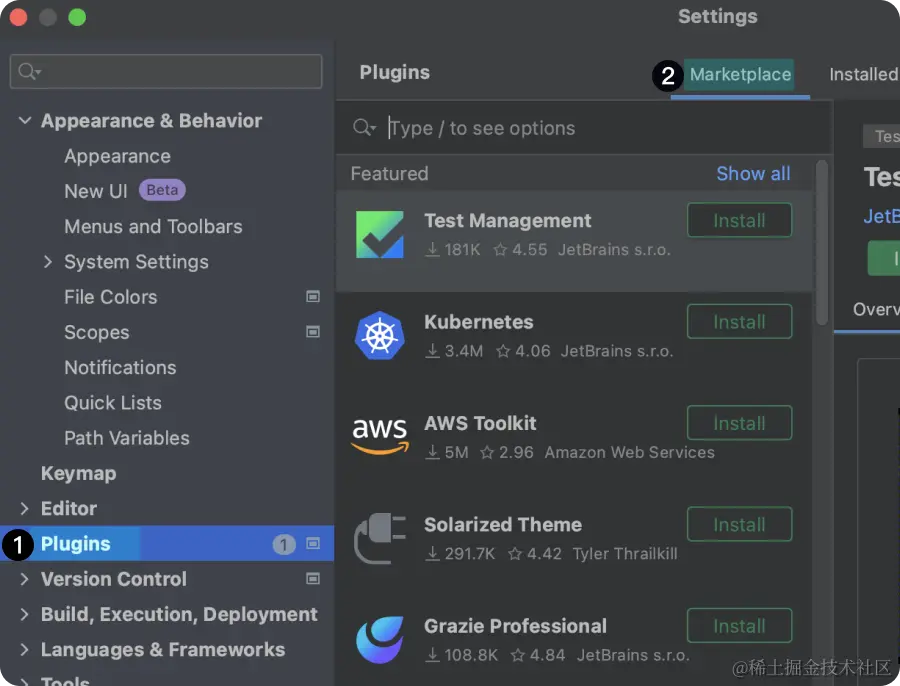
Task: Switch to the Installed tab
Action: (x=863, y=75)
